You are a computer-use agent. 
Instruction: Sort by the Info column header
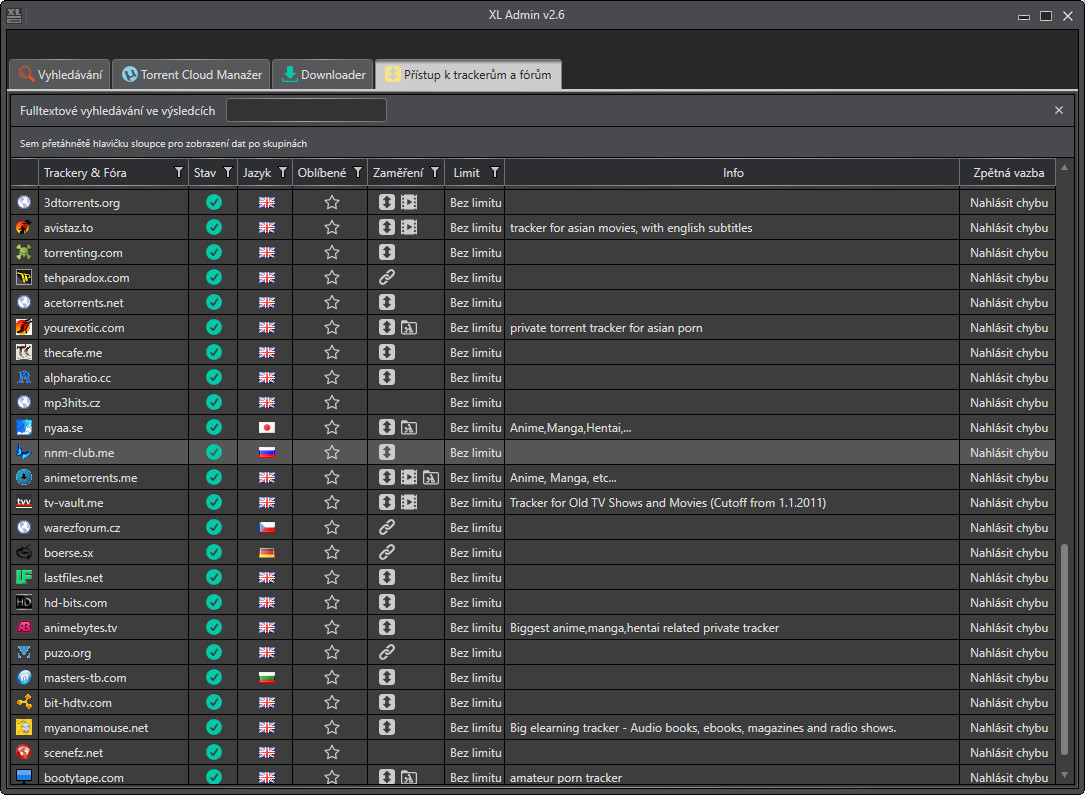[732, 173]
